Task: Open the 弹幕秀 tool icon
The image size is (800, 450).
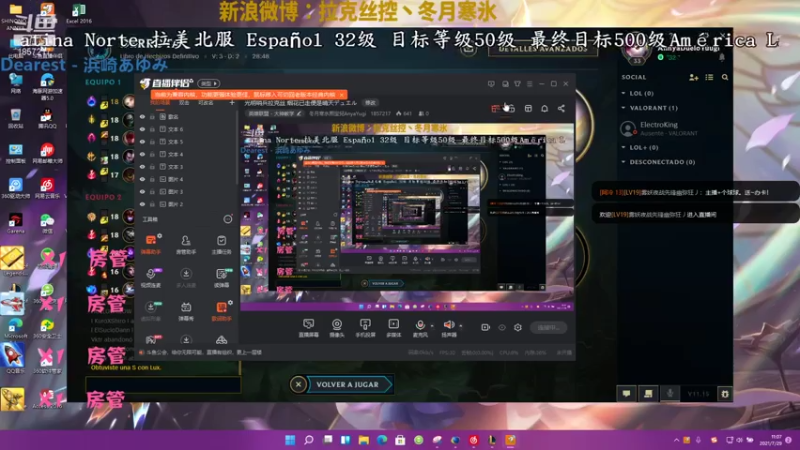Action: (x=186, y=311)
